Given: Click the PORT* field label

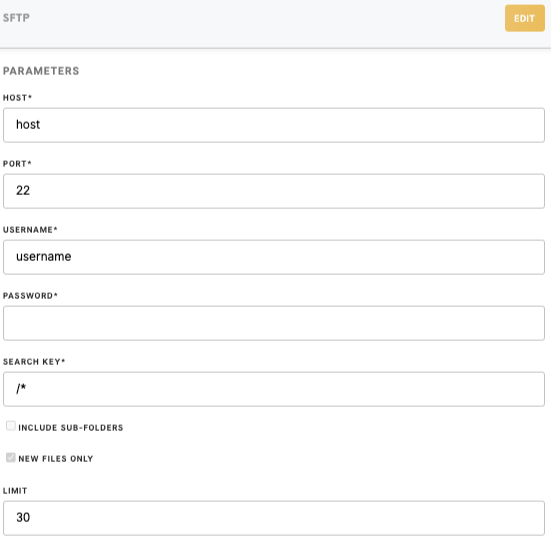Looking at the screenshot, I should (x=17, y=164).
